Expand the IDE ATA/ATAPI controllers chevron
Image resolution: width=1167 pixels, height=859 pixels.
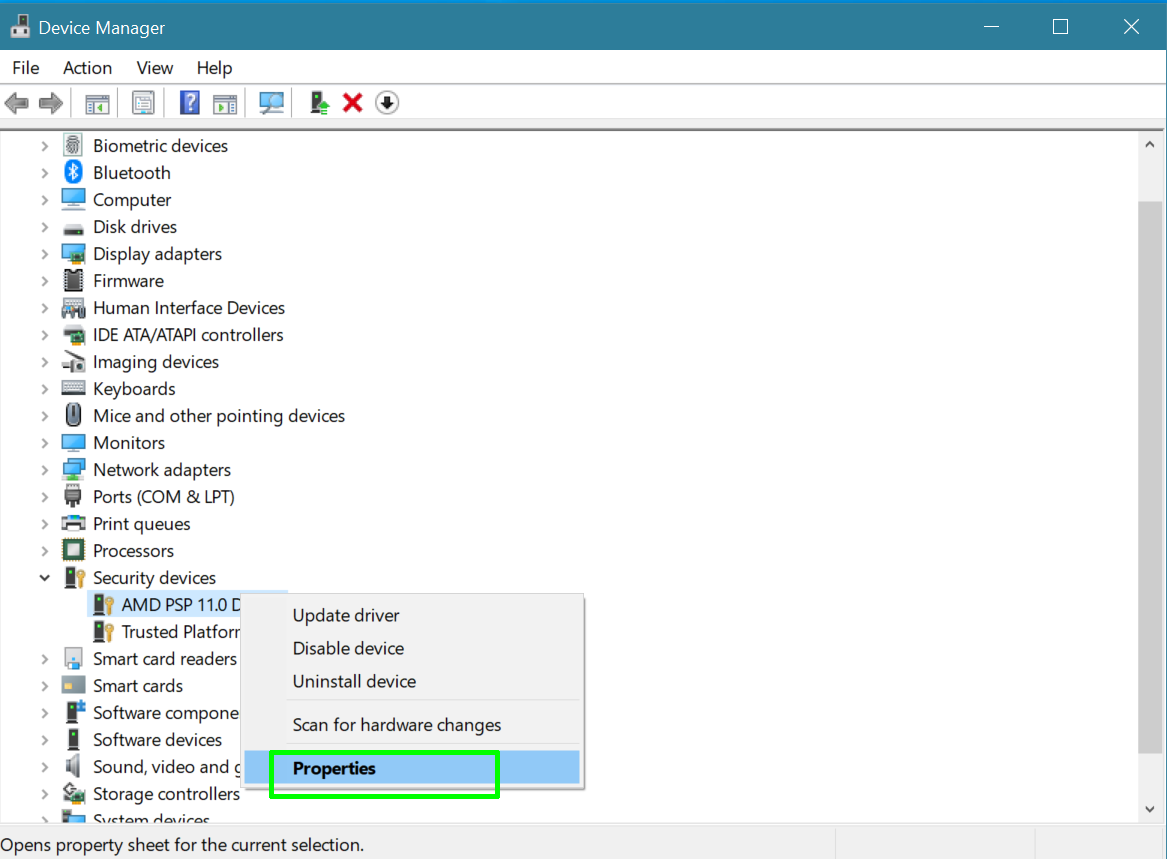pos(45,335)
